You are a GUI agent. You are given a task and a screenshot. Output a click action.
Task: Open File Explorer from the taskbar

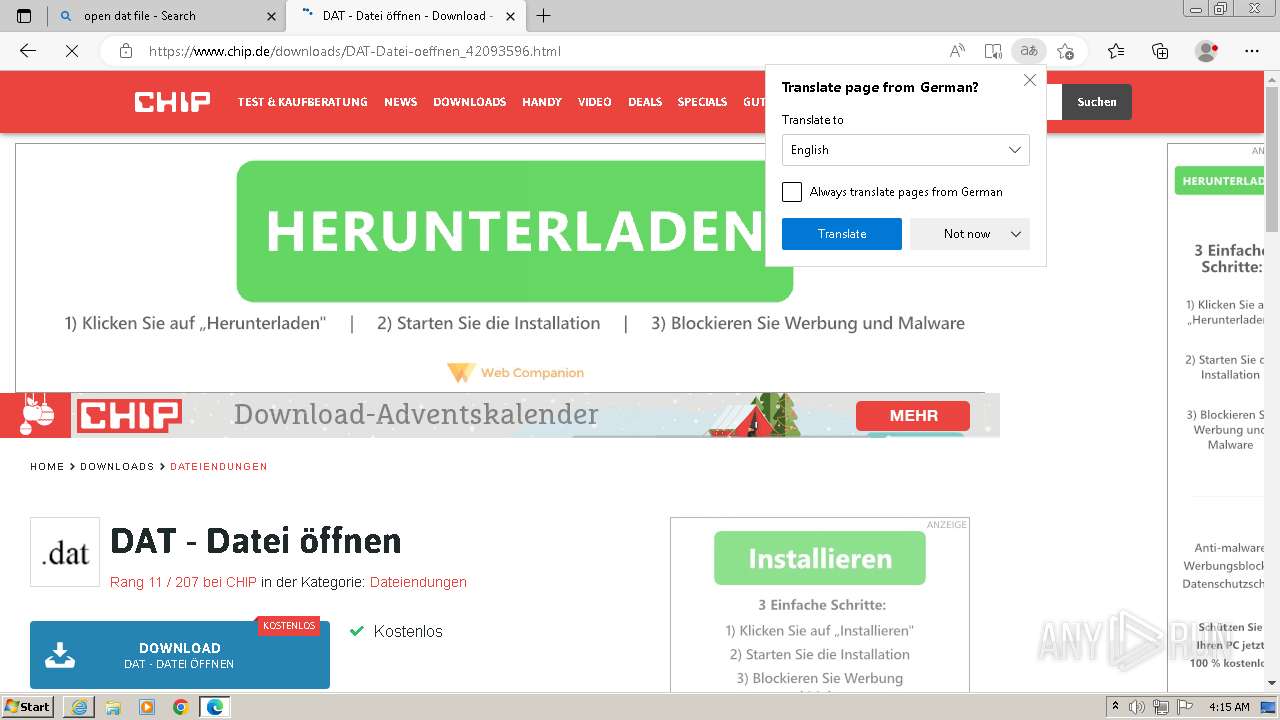[x=113, y=707]
